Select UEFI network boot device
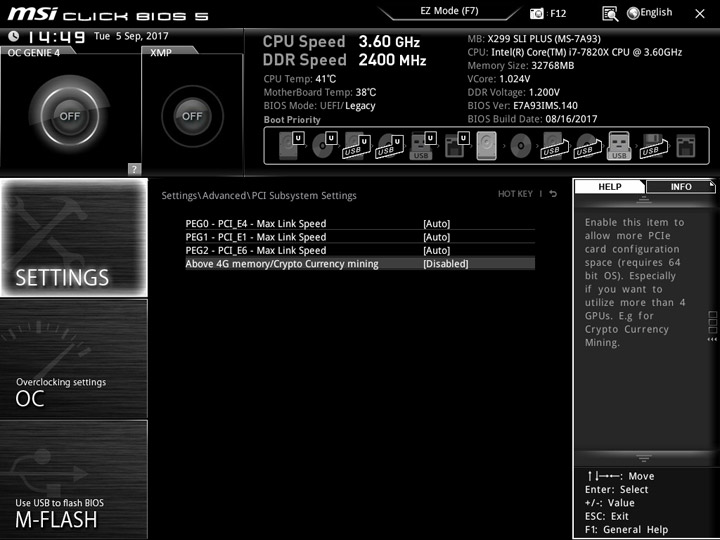The width and height of the screenshot is (720, 540). (456, 146)
